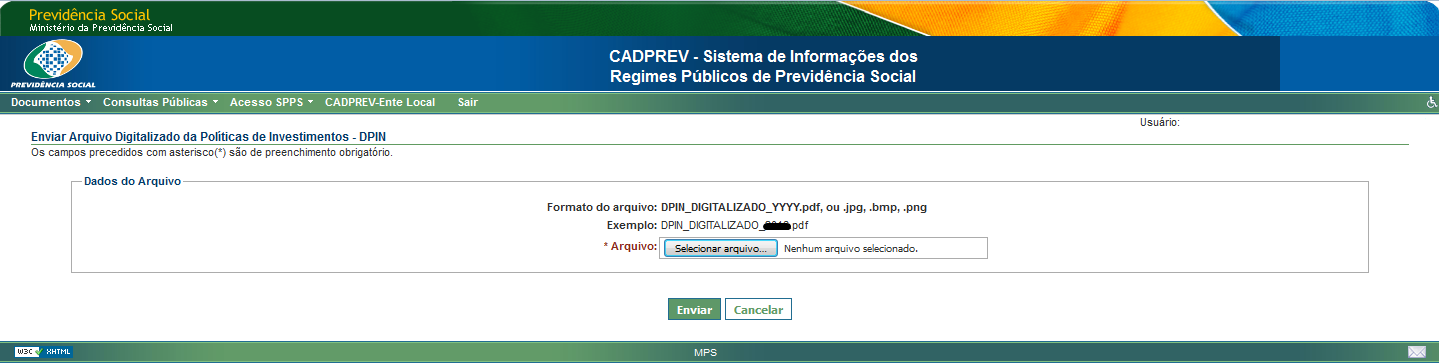The image size is (1439, 363).
Task: Click the 'Nenhum arquivo selecionado' file field
Action: pyautogui.click(x=850, y=249)
